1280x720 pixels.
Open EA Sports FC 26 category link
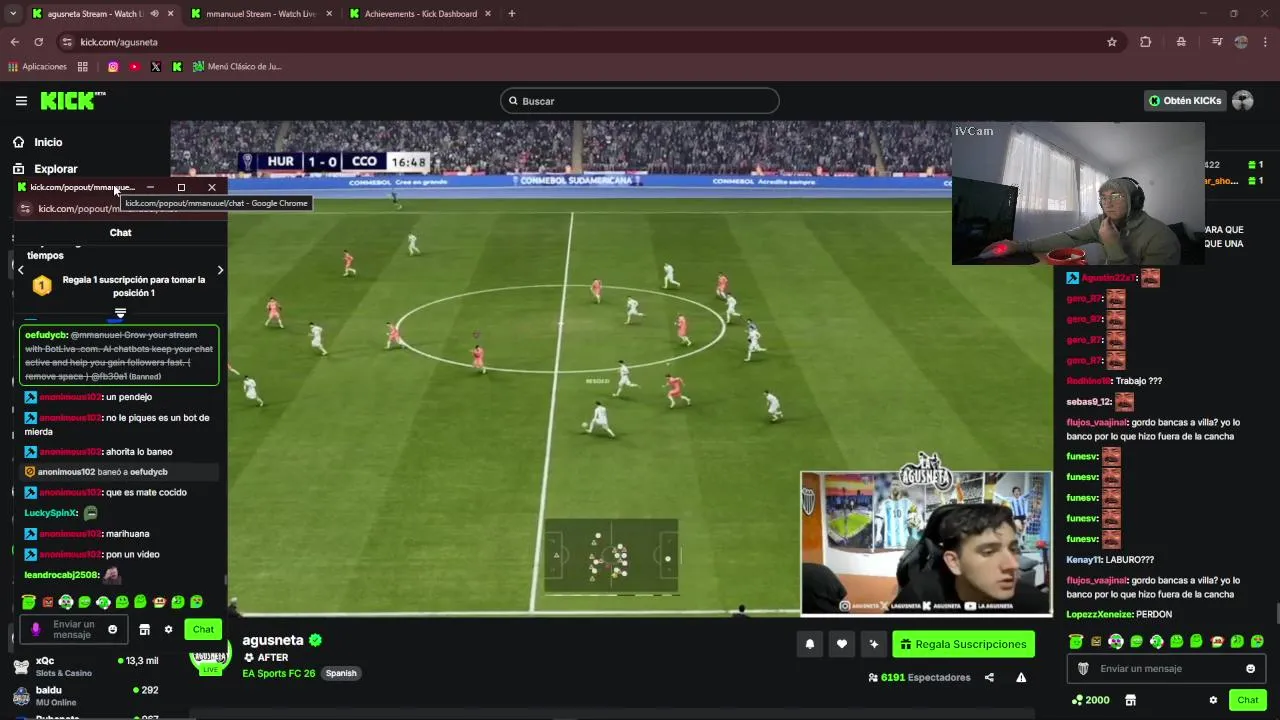point(278,673)
